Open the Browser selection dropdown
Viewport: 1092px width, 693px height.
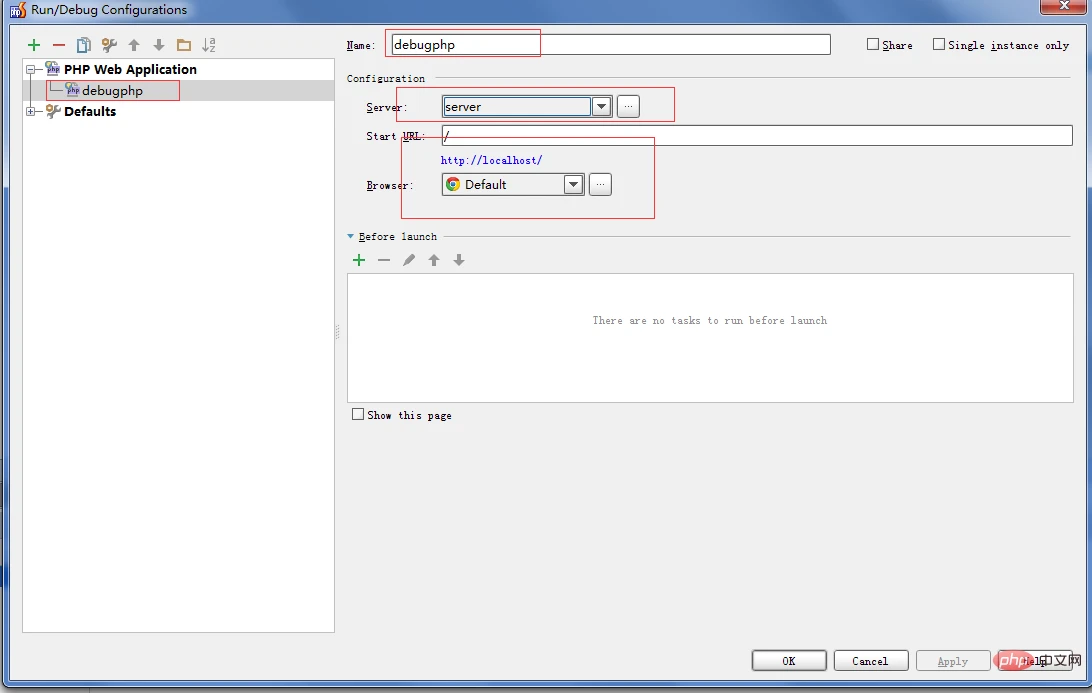(573, 184)
